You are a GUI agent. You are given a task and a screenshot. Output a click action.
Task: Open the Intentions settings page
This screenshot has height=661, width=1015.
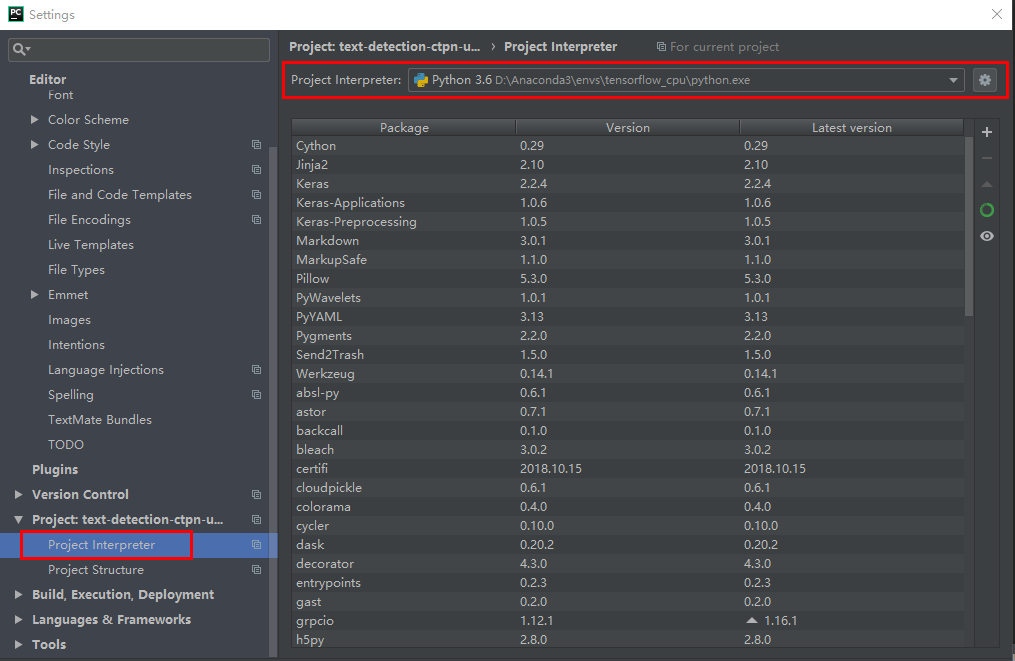click(76, 345)
